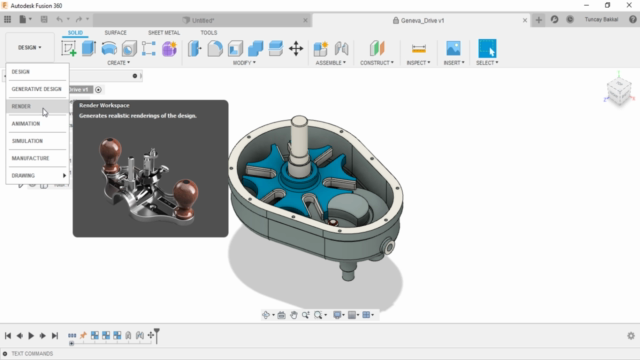Play the timeline
This screenshot has width=640, height=360.
(31, 336)
